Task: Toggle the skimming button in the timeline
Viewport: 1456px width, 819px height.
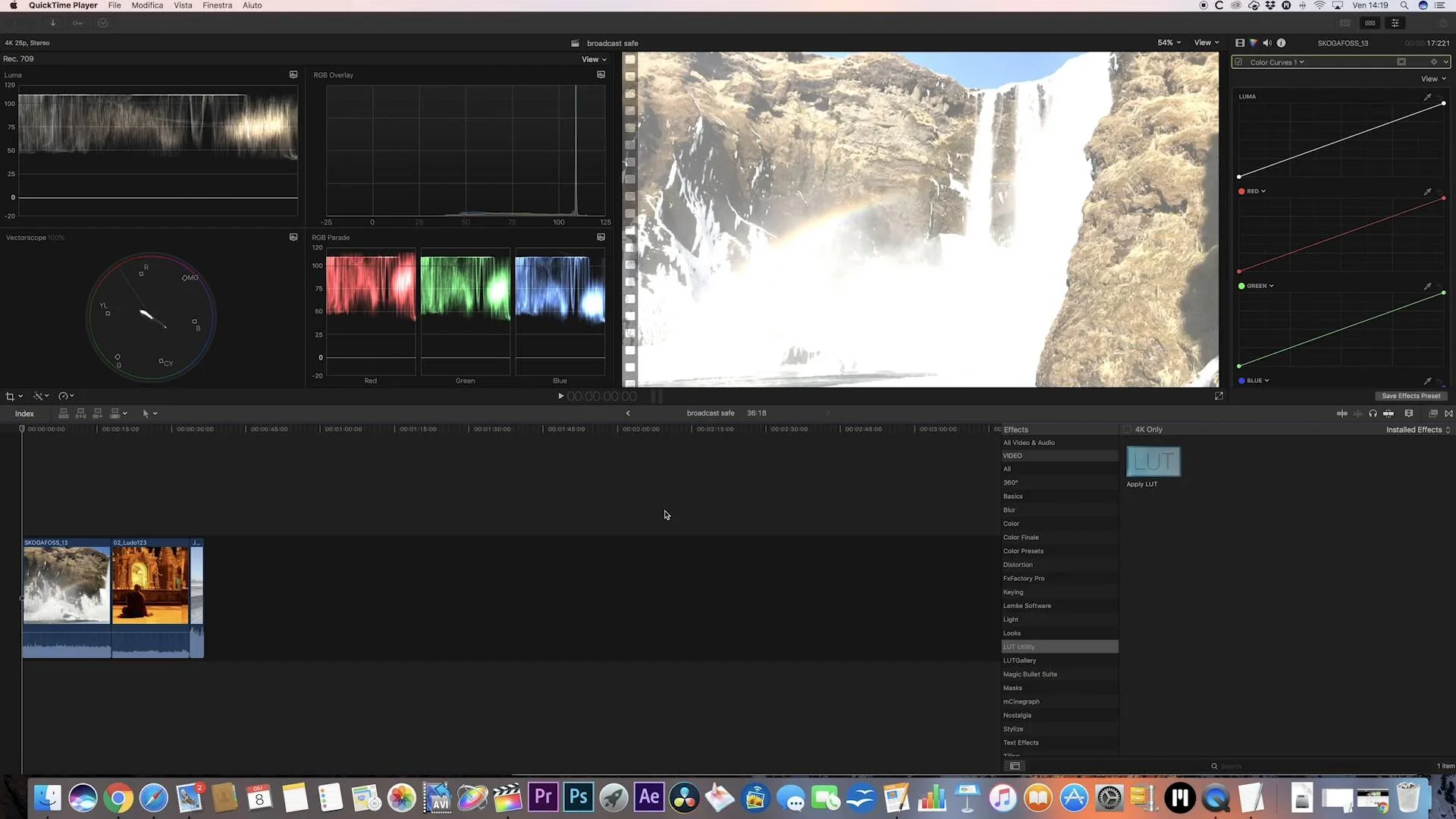Action: pos(1341,413)
